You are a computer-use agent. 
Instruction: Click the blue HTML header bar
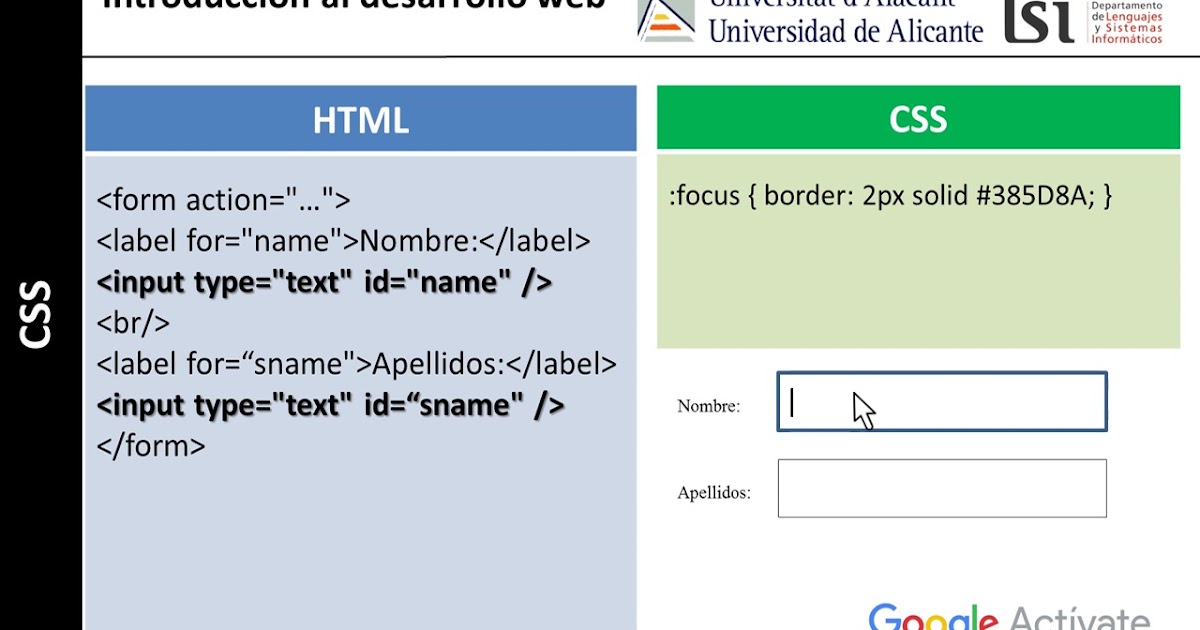361,118
